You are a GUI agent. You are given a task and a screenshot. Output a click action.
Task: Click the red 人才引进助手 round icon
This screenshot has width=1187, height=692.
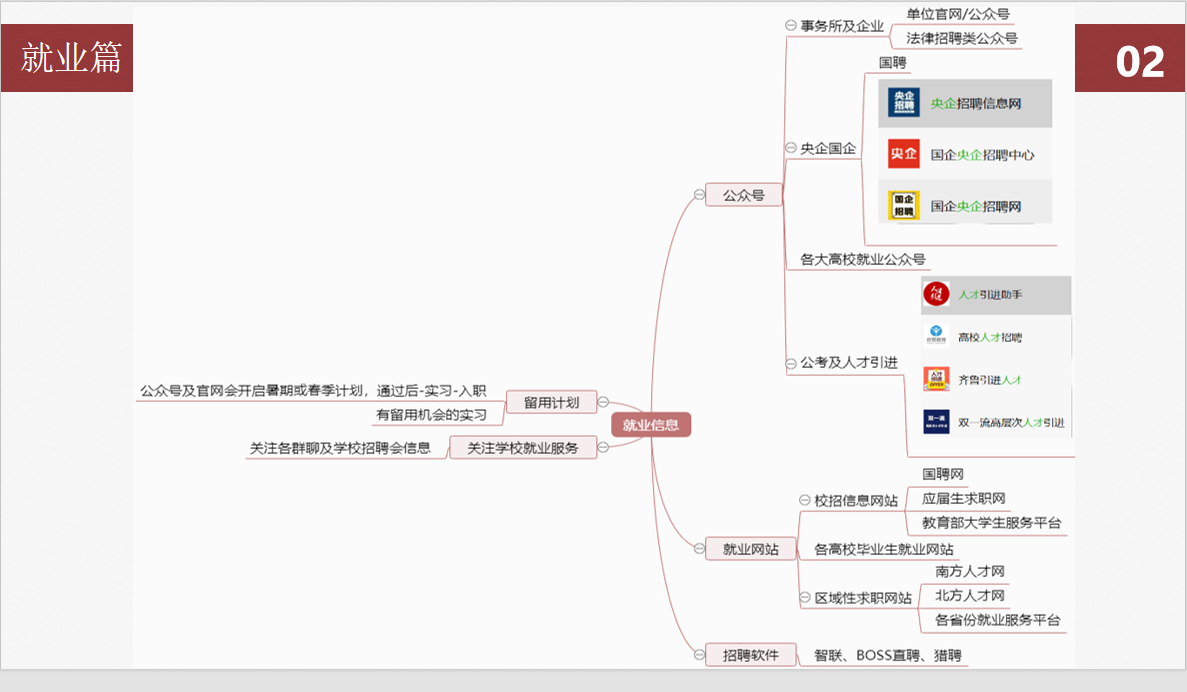point(936,295)
